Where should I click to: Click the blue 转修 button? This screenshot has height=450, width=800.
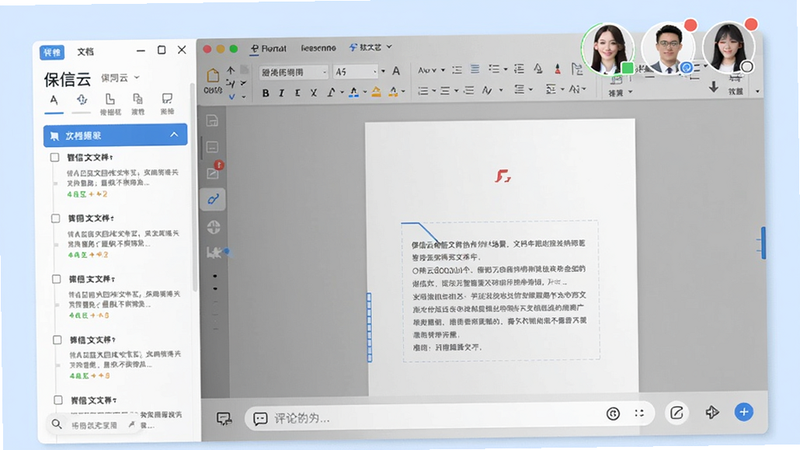[x=52, y=52]
